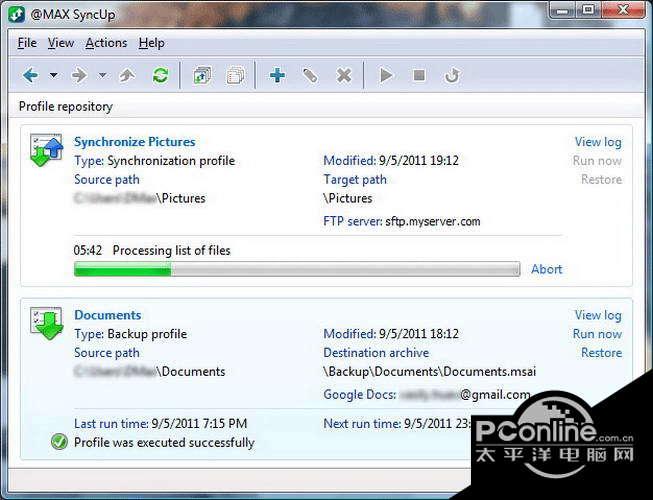Image resolution: width=653 pixels, height=500 pixels.
Task: View log for Synchronize Pictures profile
Action: [598, 142]
